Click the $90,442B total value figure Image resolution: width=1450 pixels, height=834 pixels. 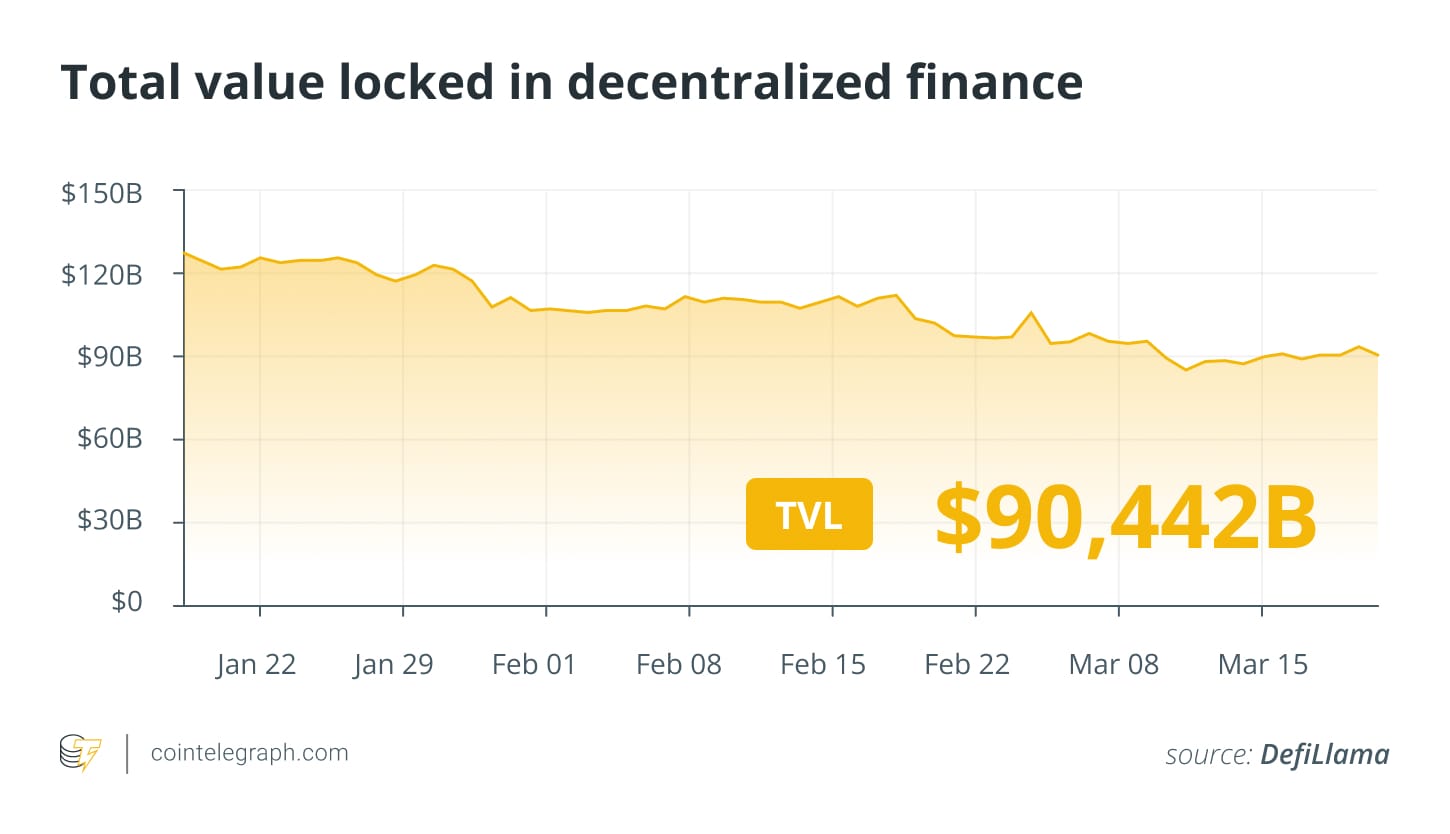click(x=1125, y=517)
